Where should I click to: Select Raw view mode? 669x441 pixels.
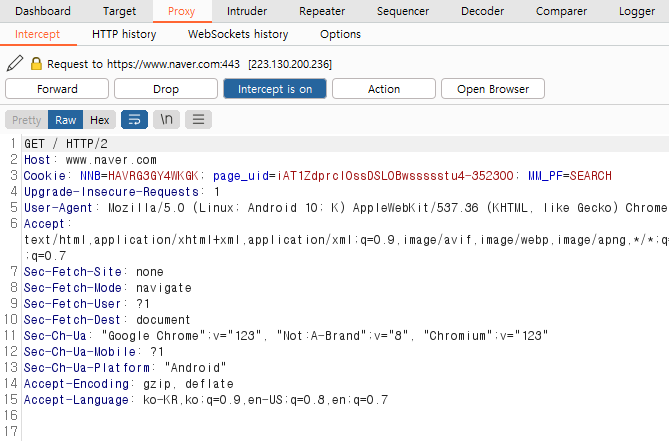[x=66, y=120]
